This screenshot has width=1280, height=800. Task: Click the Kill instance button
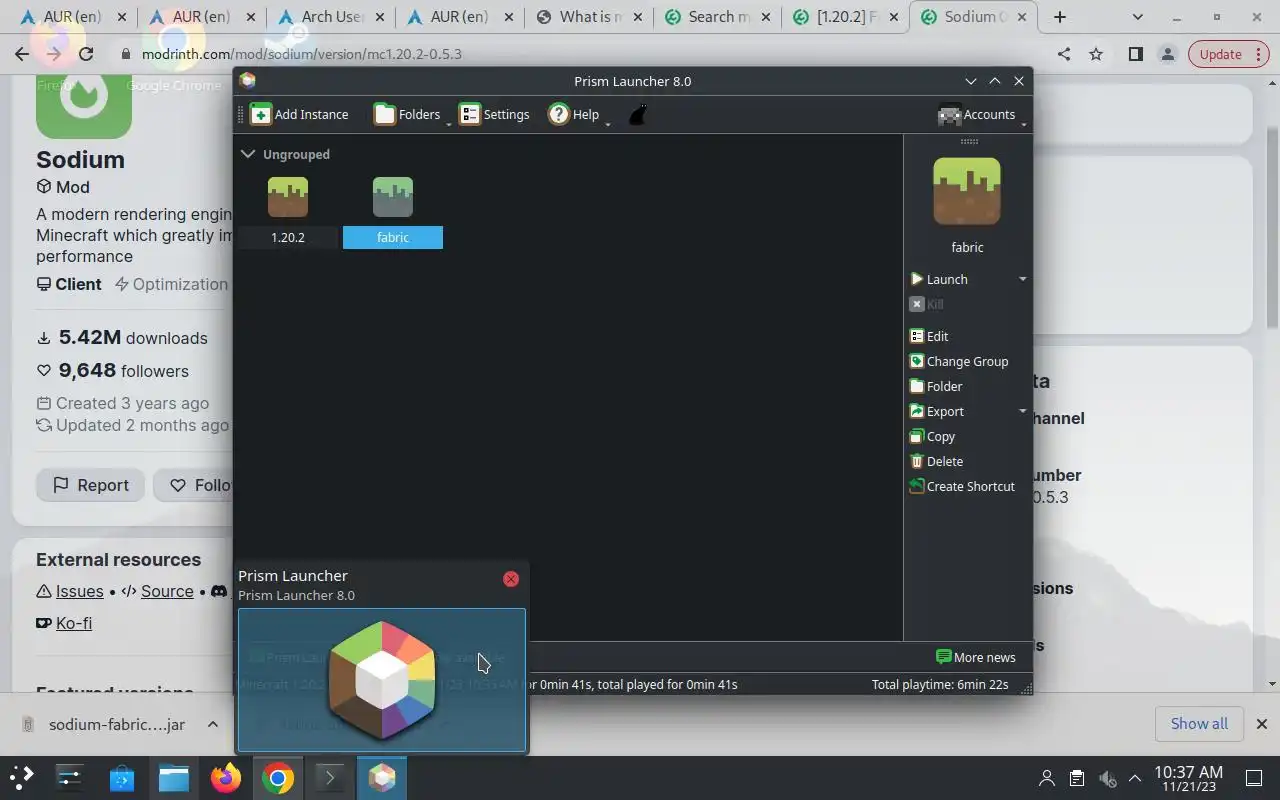point(926,304)
